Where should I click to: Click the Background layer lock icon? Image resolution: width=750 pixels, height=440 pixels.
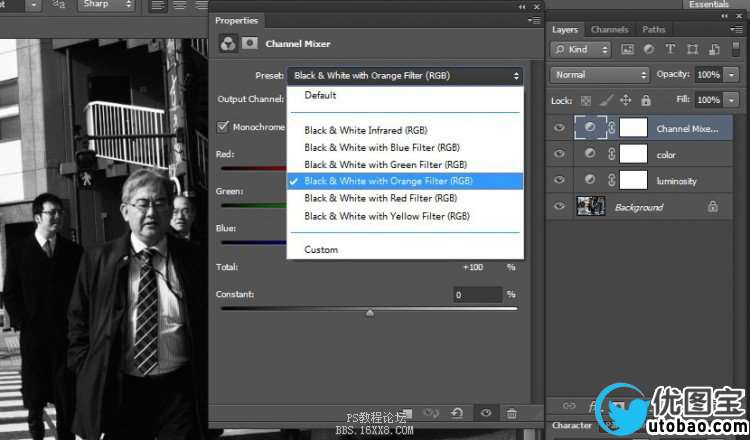point(713,207)
